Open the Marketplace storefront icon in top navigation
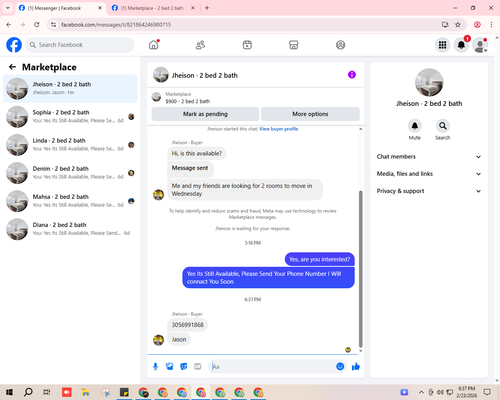 294,45
